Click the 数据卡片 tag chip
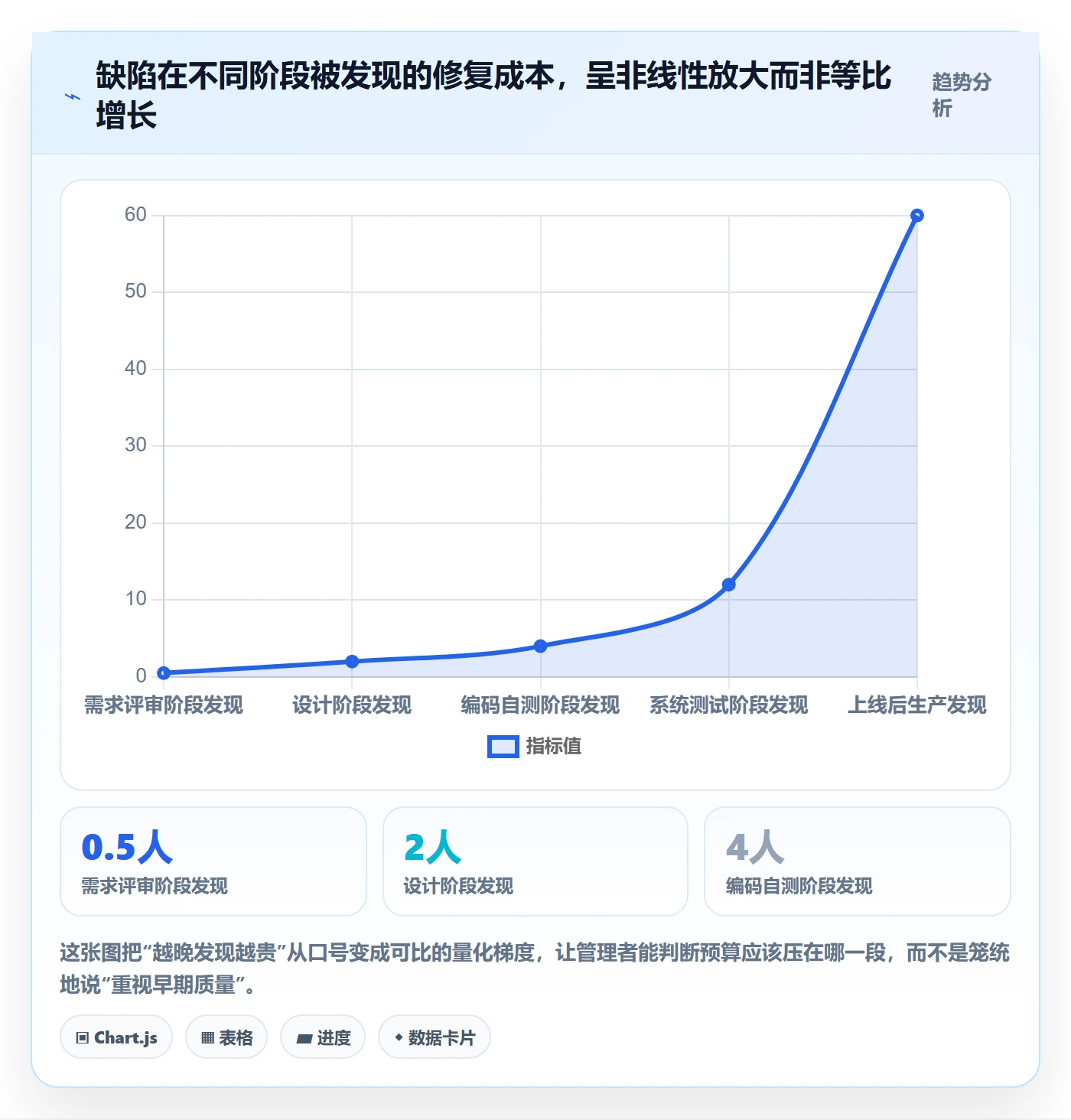This screenshot has width=1071, height=1120. point(435,1037)
